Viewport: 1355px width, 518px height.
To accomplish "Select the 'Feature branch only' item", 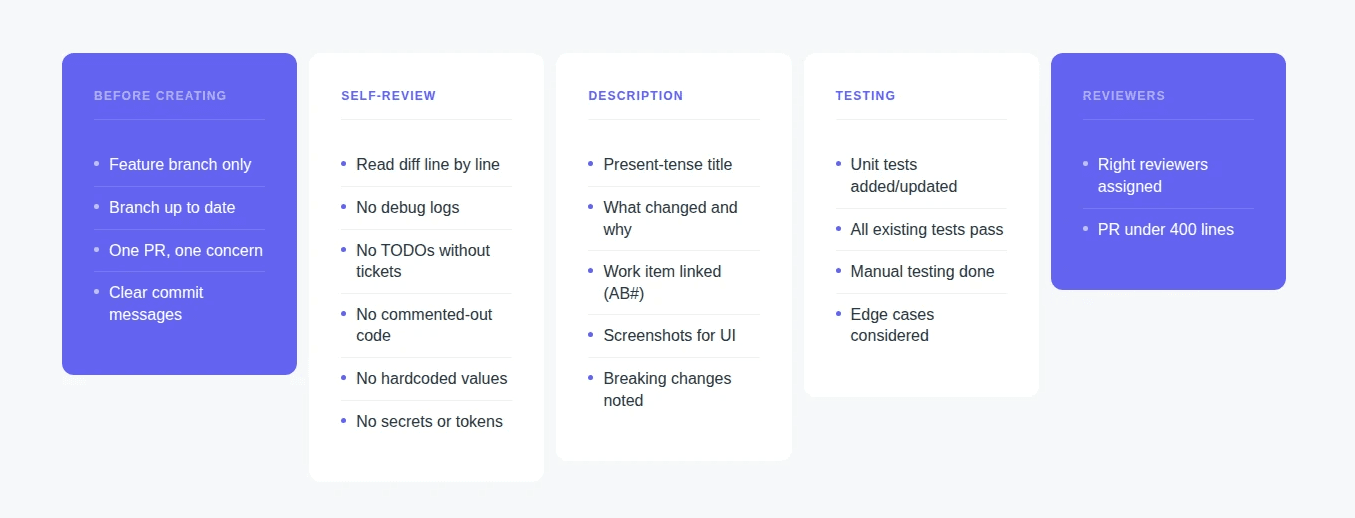I will click(x=180, y=165).
